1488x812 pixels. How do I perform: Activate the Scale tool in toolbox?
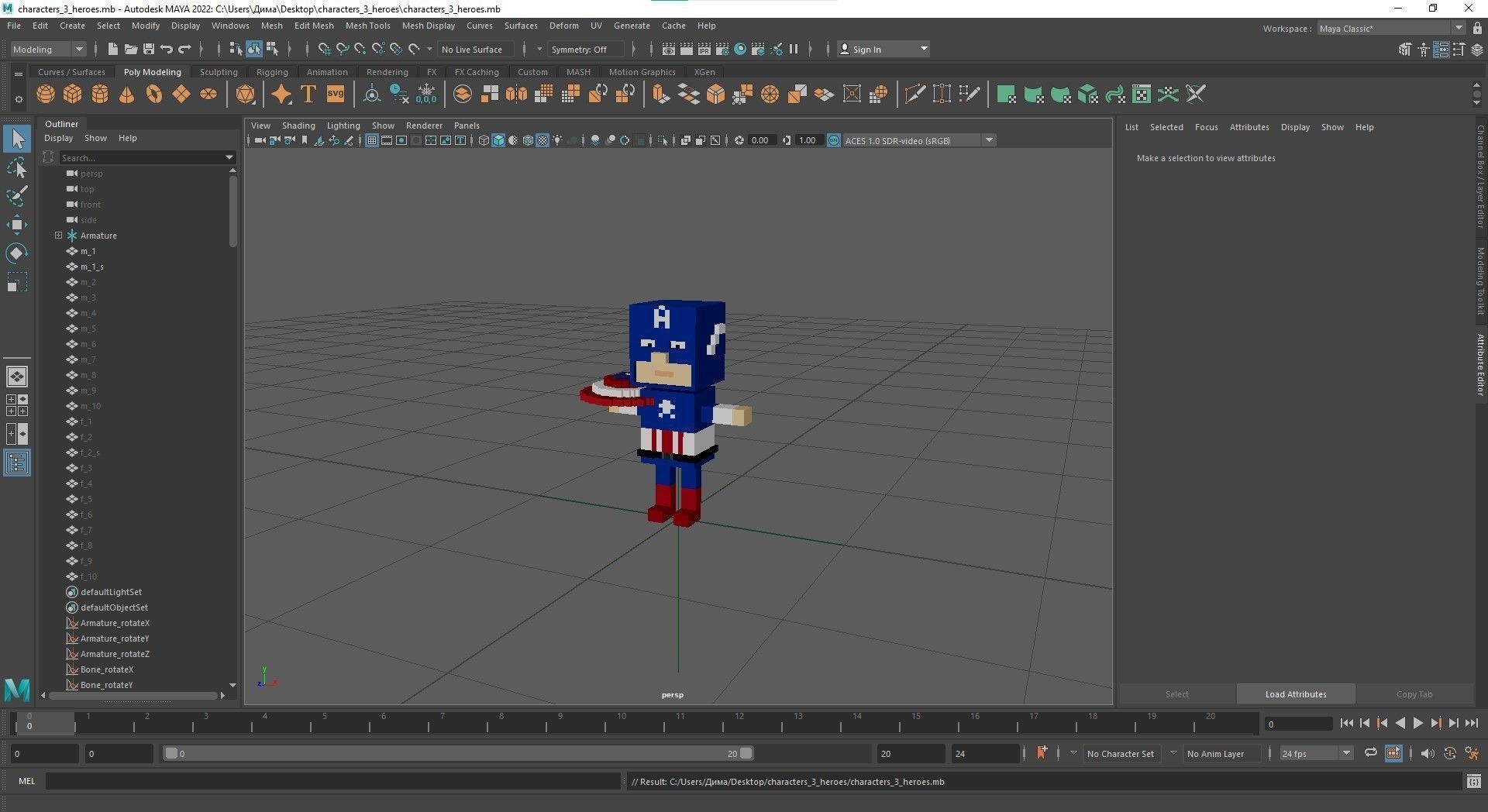[17, 282]
